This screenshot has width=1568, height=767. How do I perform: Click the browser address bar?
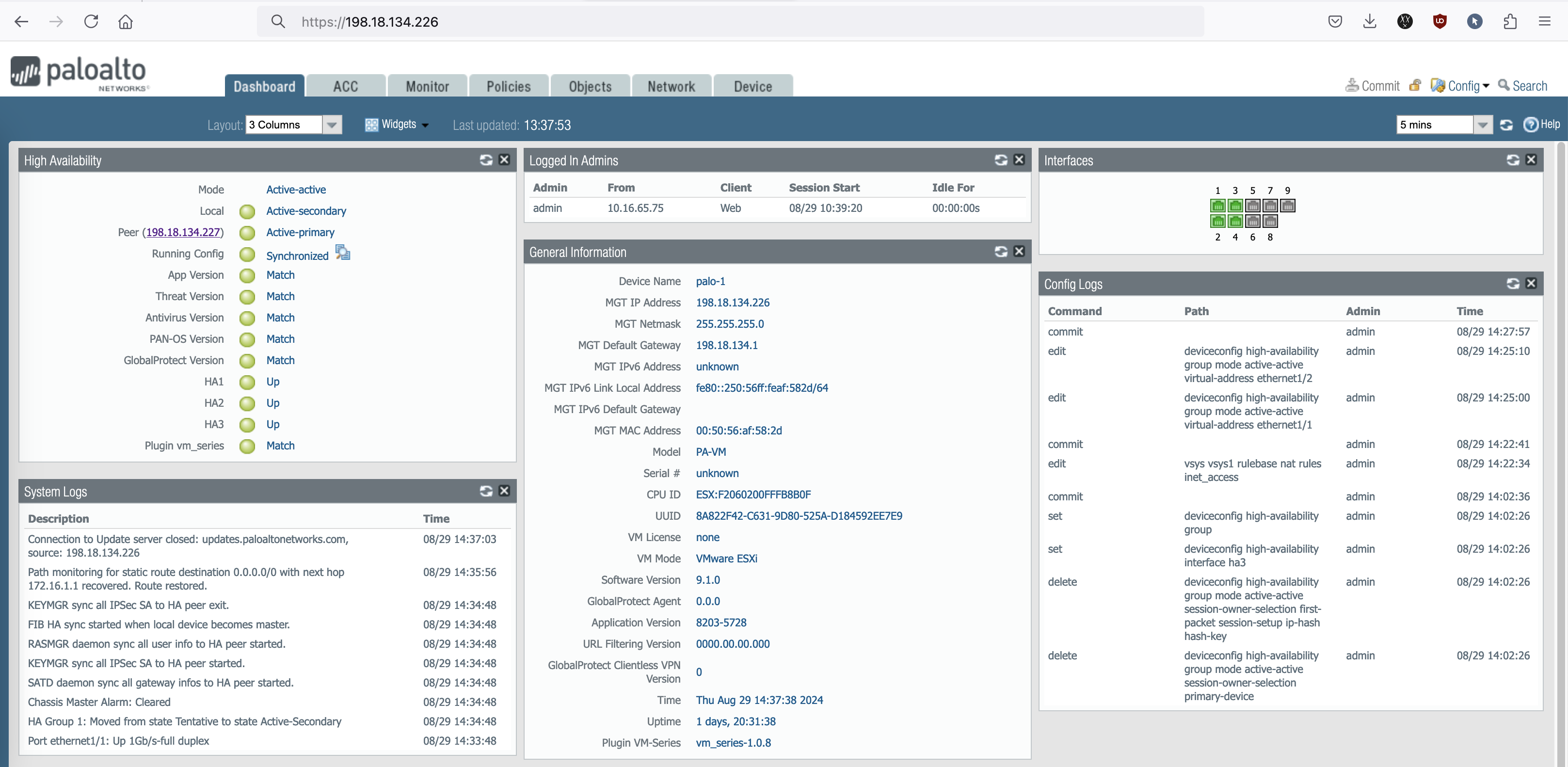(731, 22)
